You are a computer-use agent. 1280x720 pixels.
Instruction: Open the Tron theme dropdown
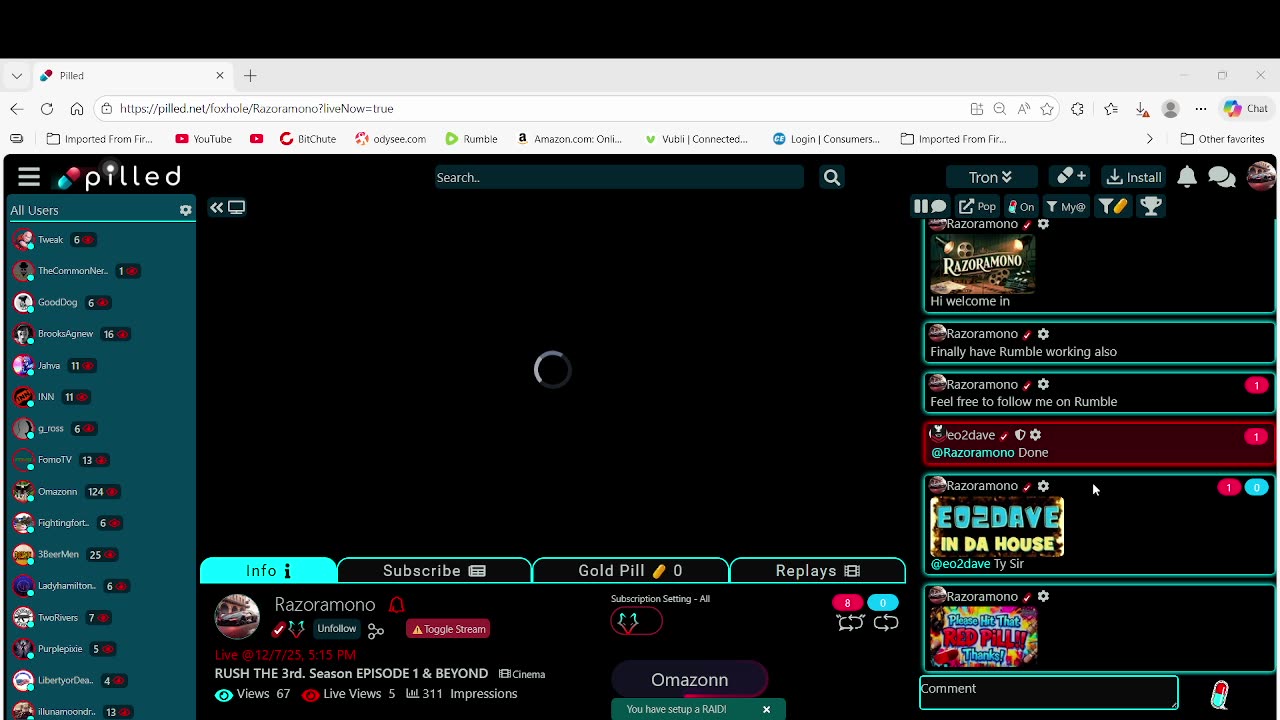(x=990, y=177)
